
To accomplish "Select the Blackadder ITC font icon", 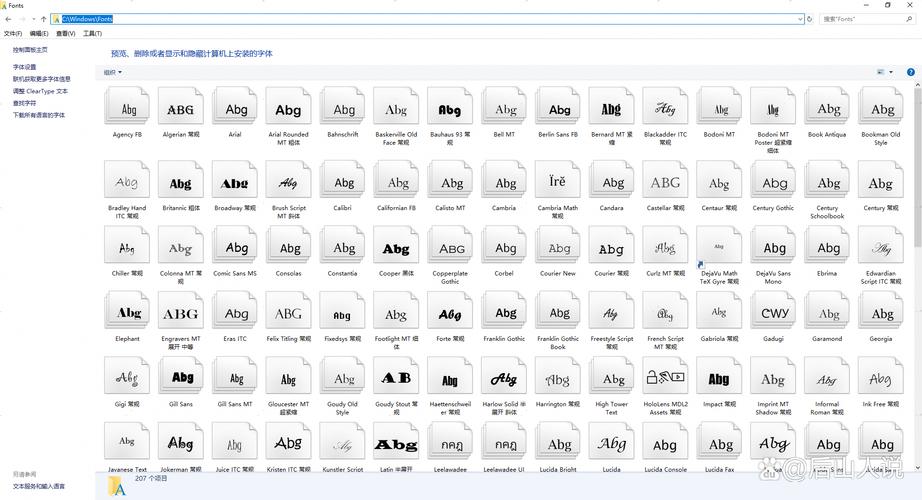I will click(666, 106).
